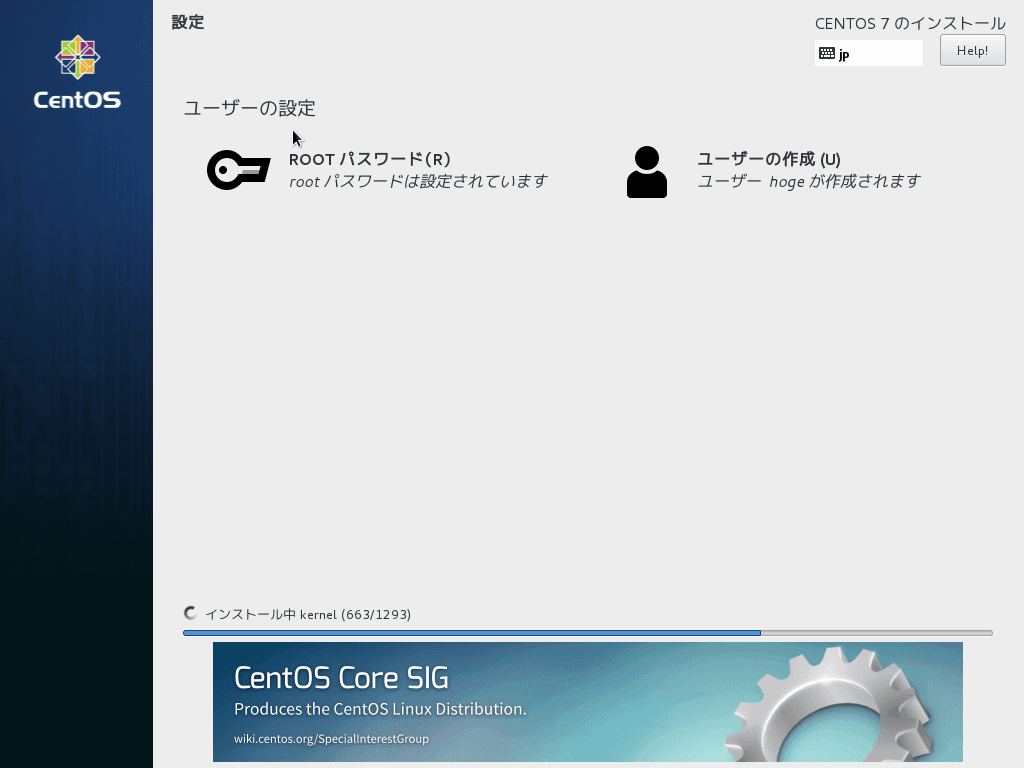Click the spinner icon next to kernel installation
Image resolution: width=1024 pixels, height=768 pixels.
(189, 614)
